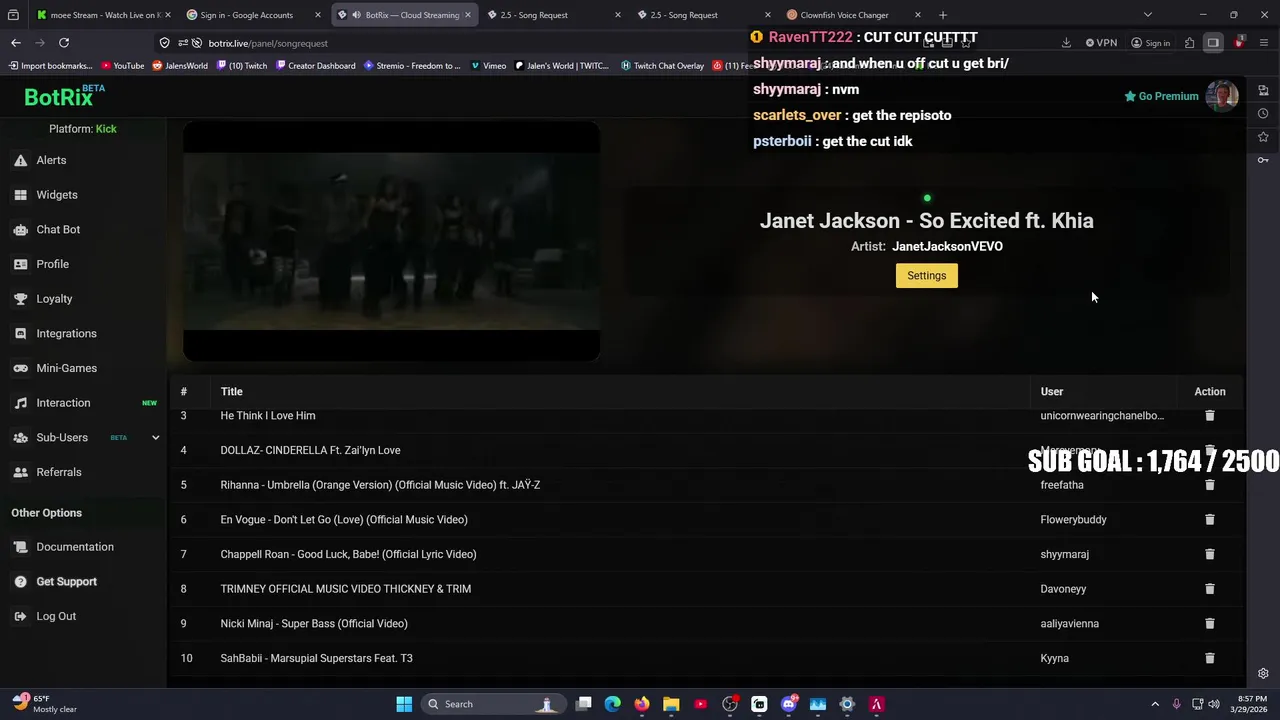
Task: Open the Loyalty section
Action: pyautogui.click(x=54, y=299)
